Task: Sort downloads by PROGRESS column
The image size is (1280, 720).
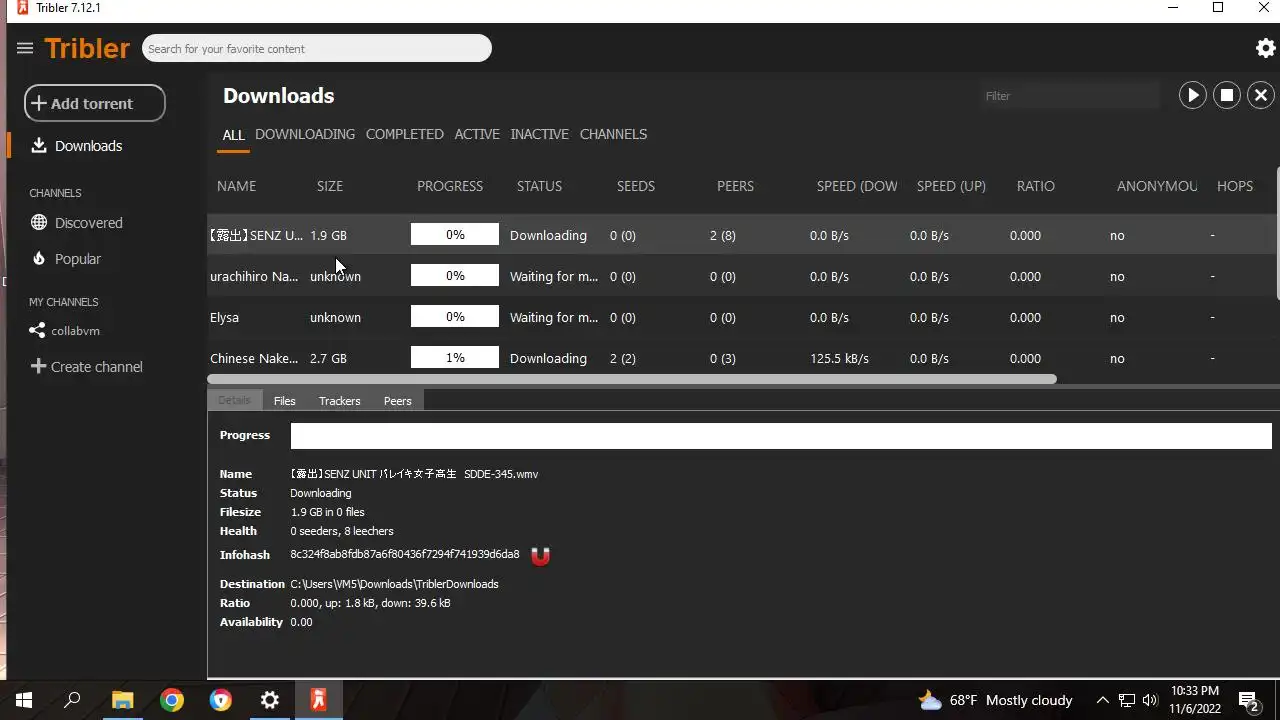Action: tap(450, 186)
